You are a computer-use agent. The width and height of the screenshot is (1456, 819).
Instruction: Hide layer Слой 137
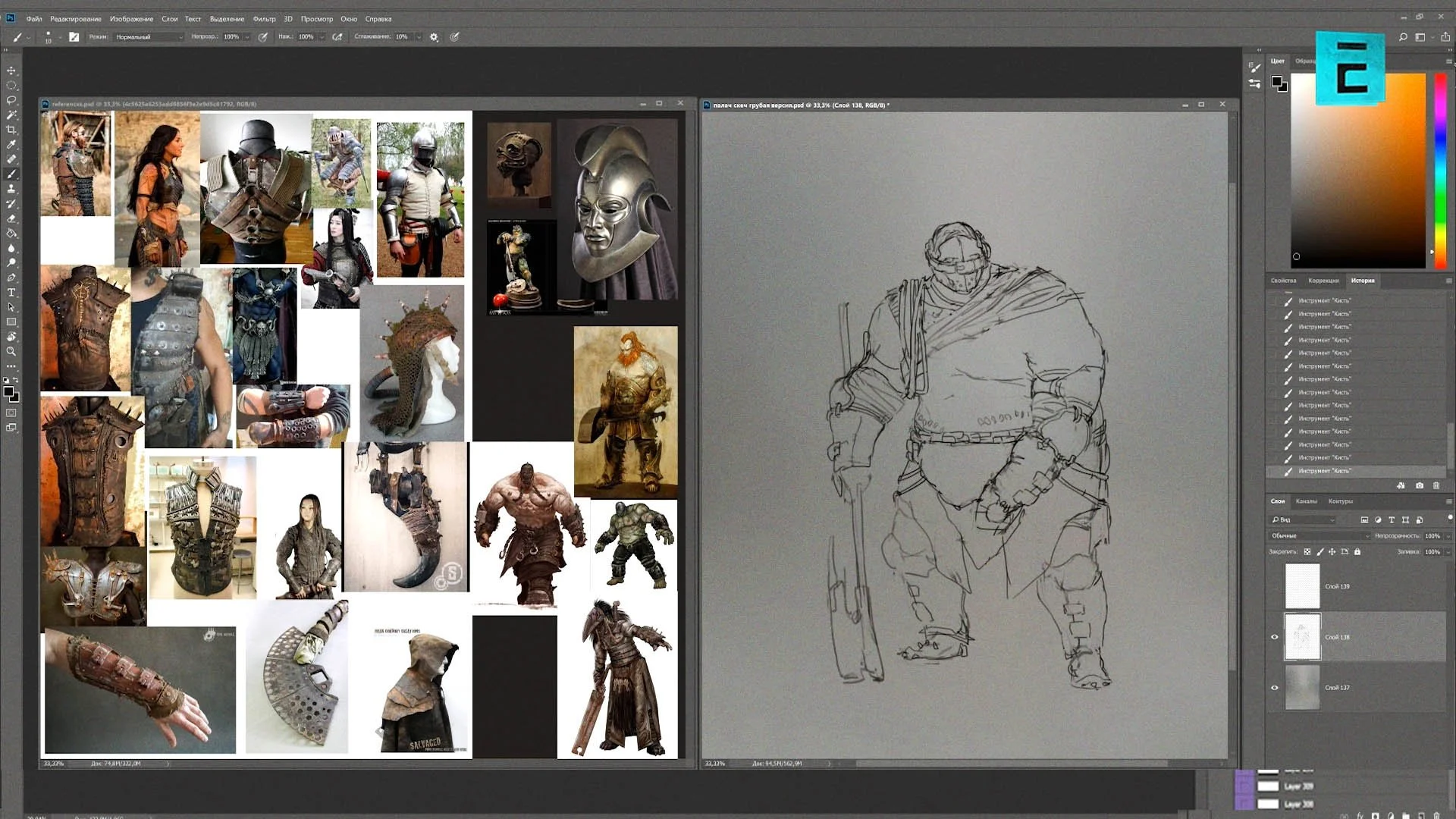click(1274, 688)
